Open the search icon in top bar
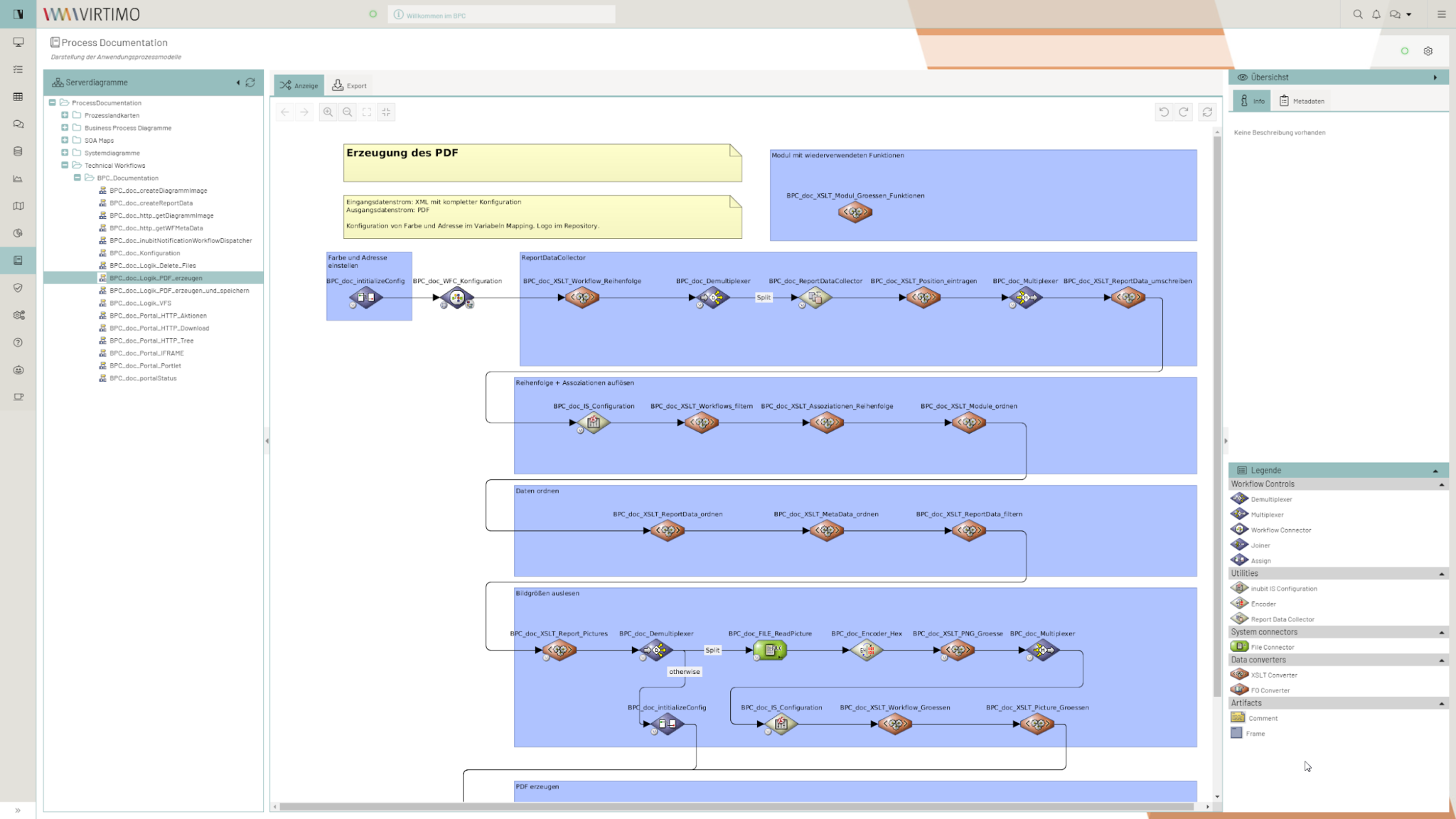 [x=1358, y=14]
